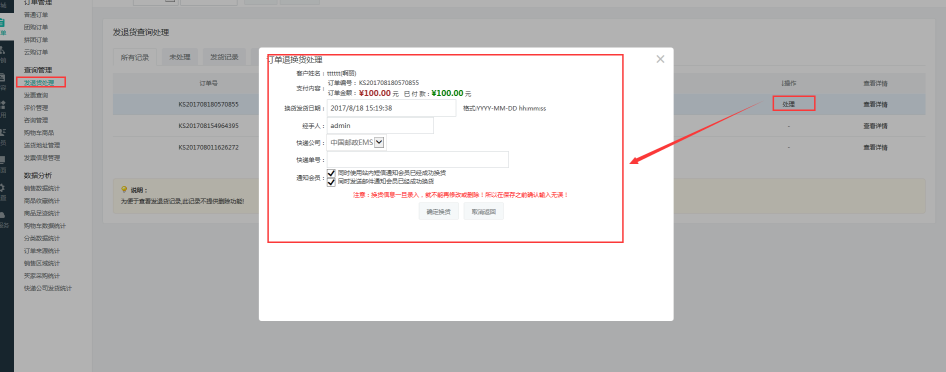Select 发退货处理 in the side menu
The image size is (946, 372).
coord(39,83)
